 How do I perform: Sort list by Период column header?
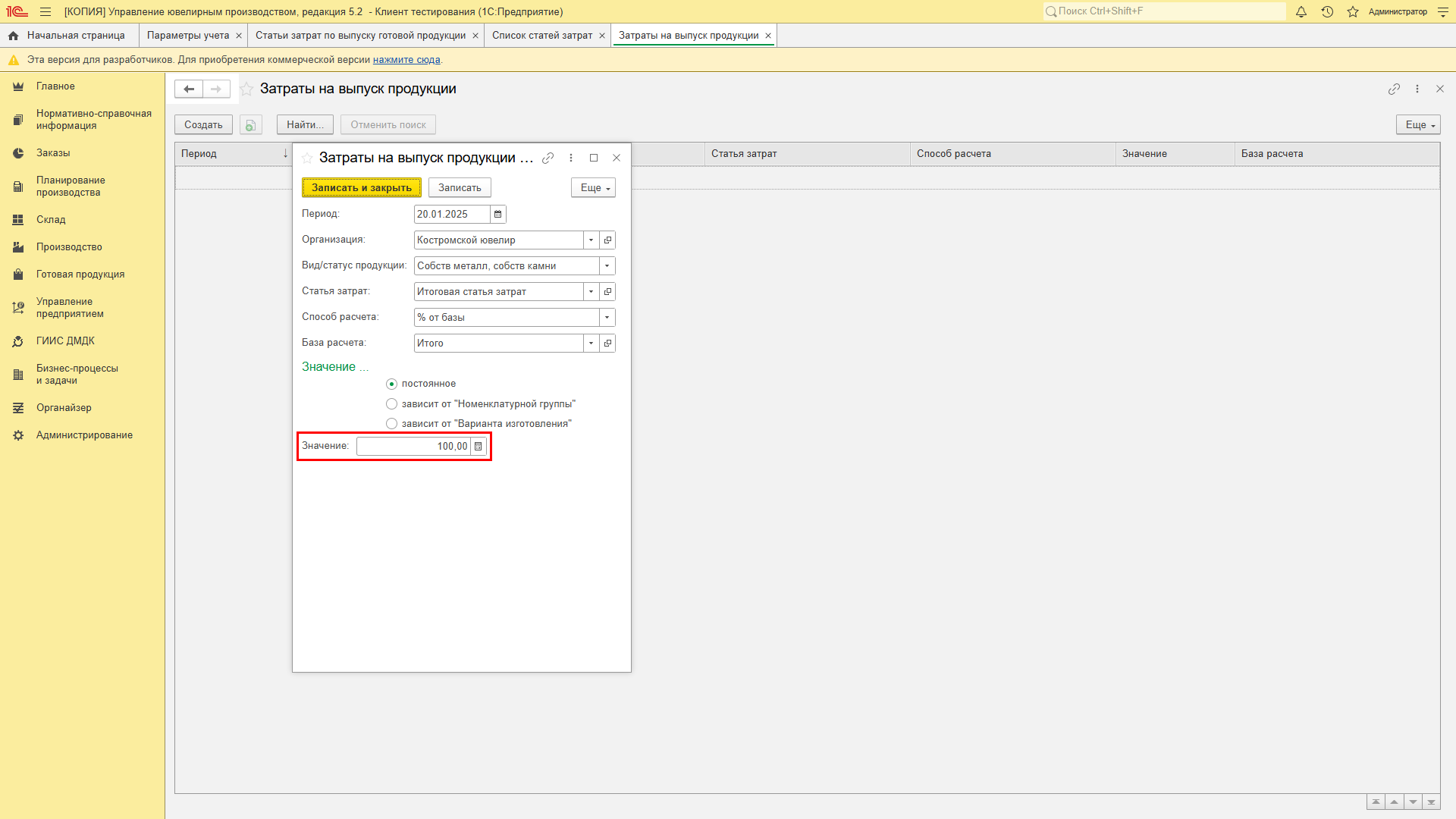tap(232, 154)
